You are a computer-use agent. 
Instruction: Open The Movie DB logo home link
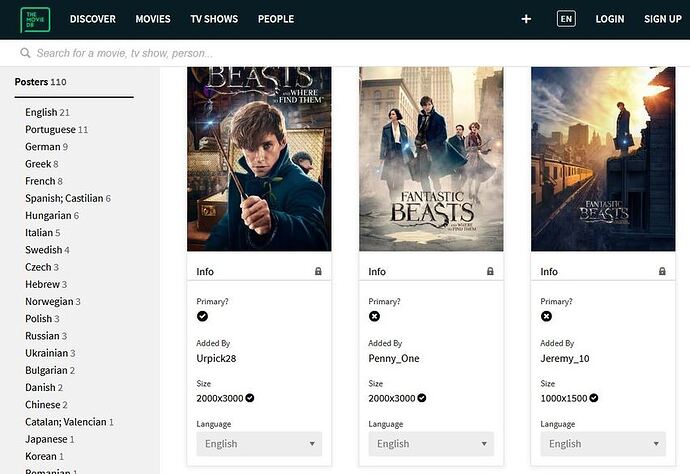35,20
